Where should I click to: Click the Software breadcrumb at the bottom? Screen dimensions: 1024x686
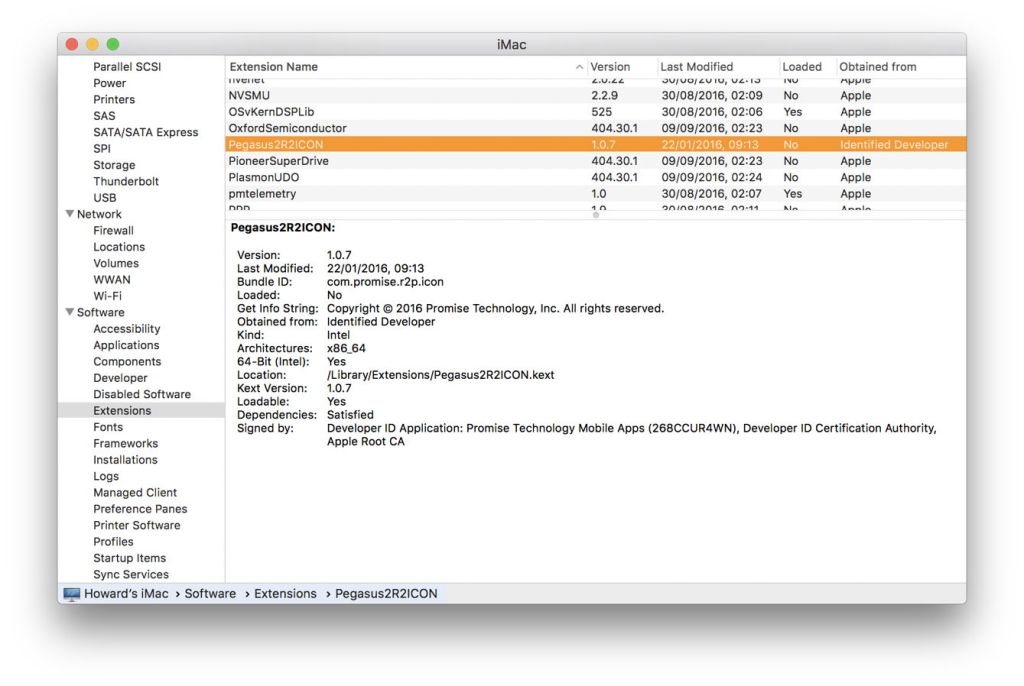tap(210, 593)
